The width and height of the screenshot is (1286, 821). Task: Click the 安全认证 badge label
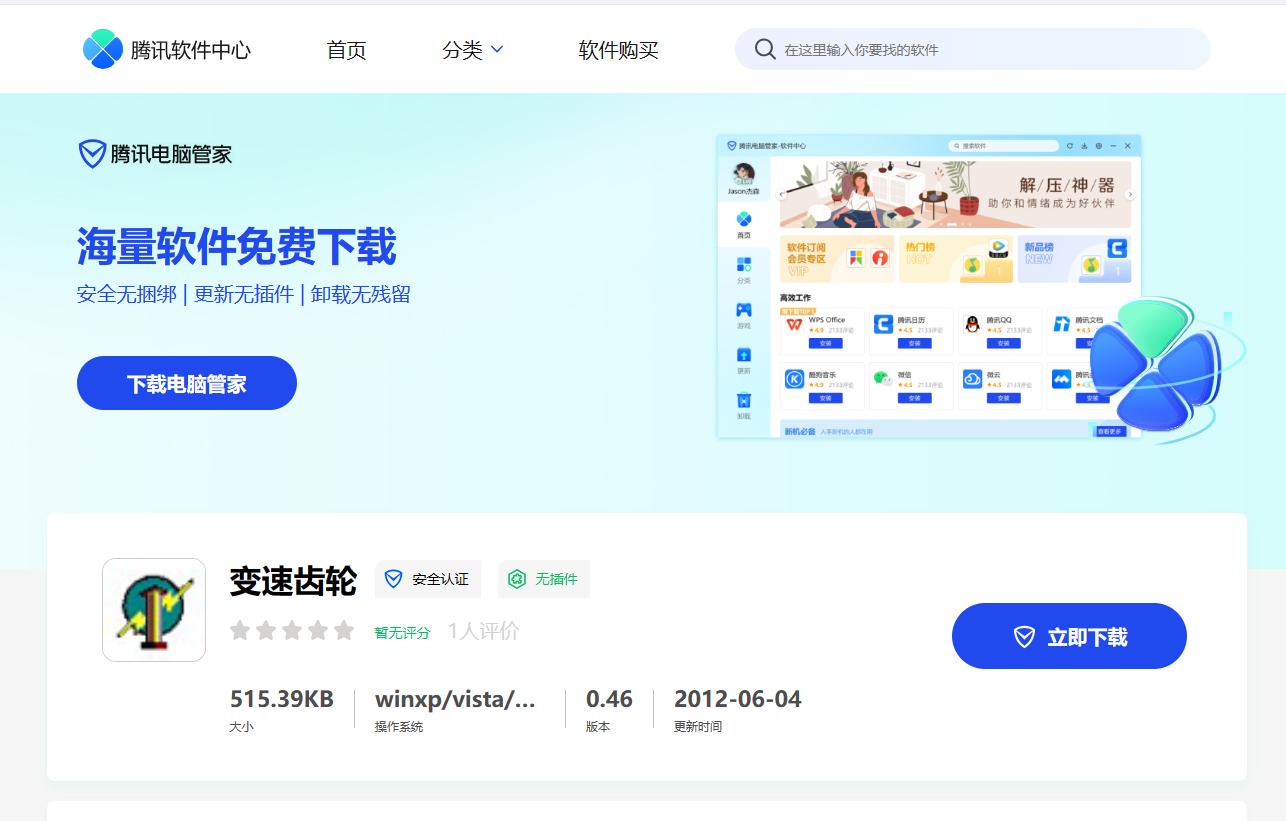[440, 579]
